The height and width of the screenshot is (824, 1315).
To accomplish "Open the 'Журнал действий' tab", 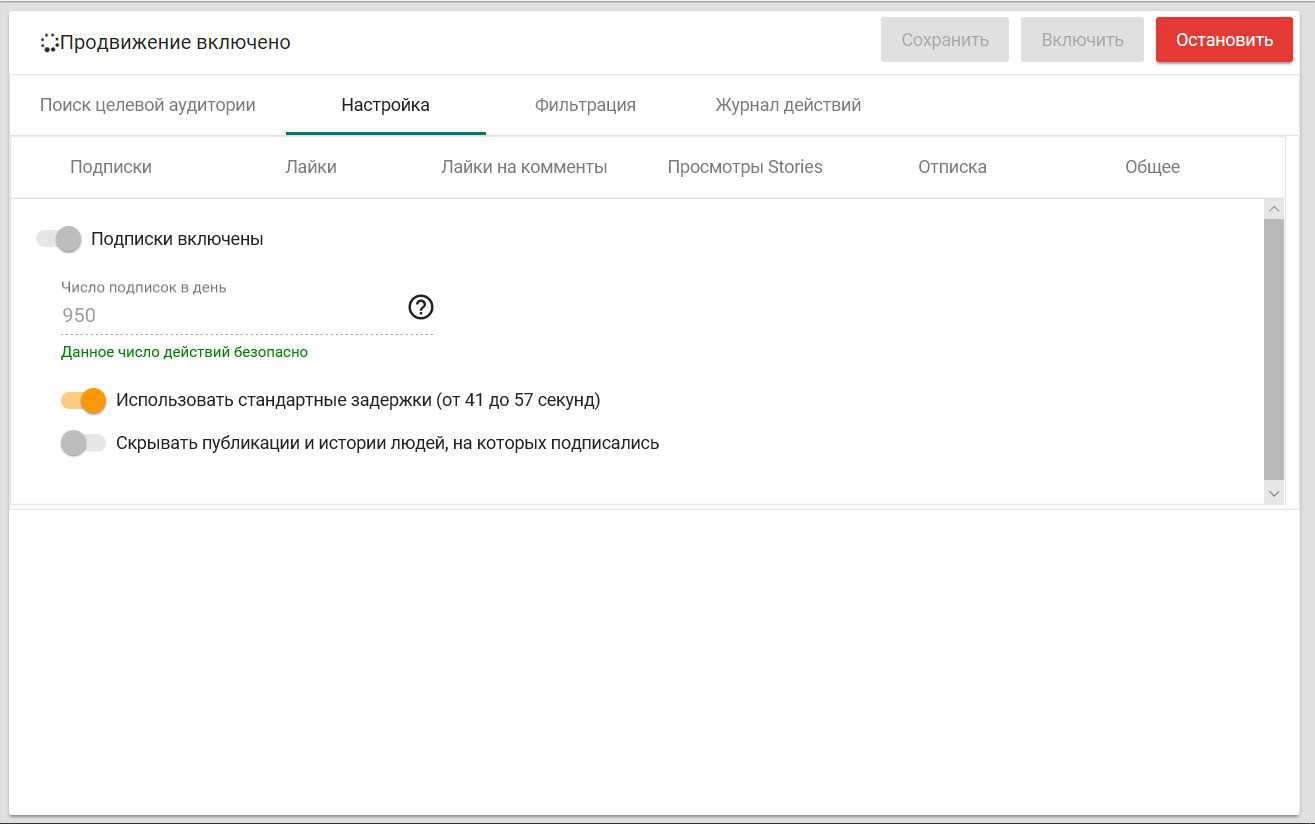I will pos(787,105).
